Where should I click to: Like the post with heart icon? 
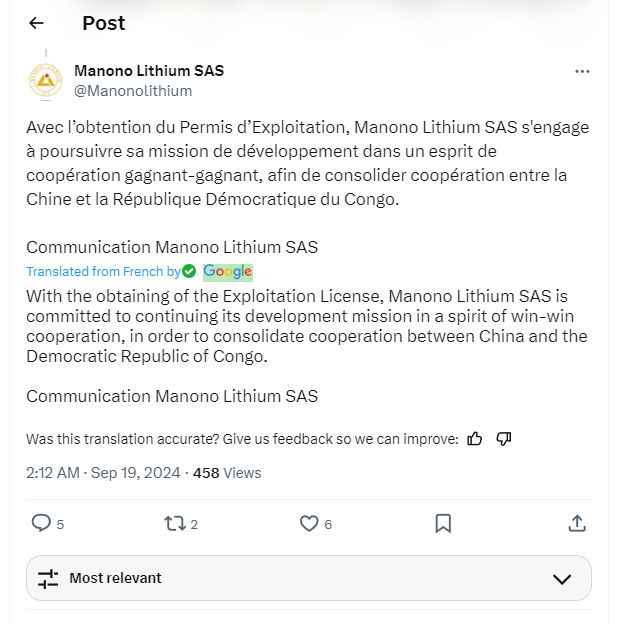pyautogui.click(x=309, y=523)
